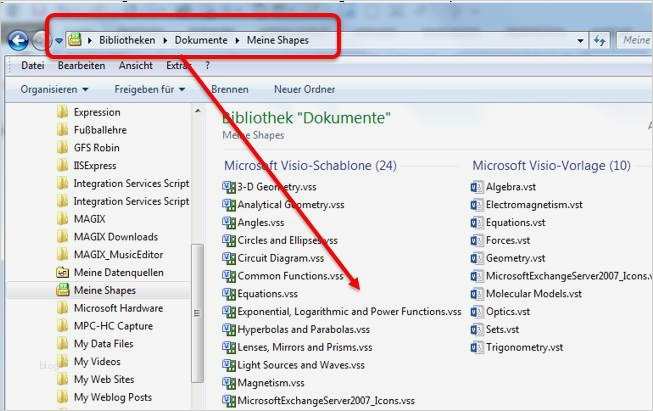Expand the chevron after Bibliotheken breadcrumb
The image size is (653, 411).
tap(165, 40)
